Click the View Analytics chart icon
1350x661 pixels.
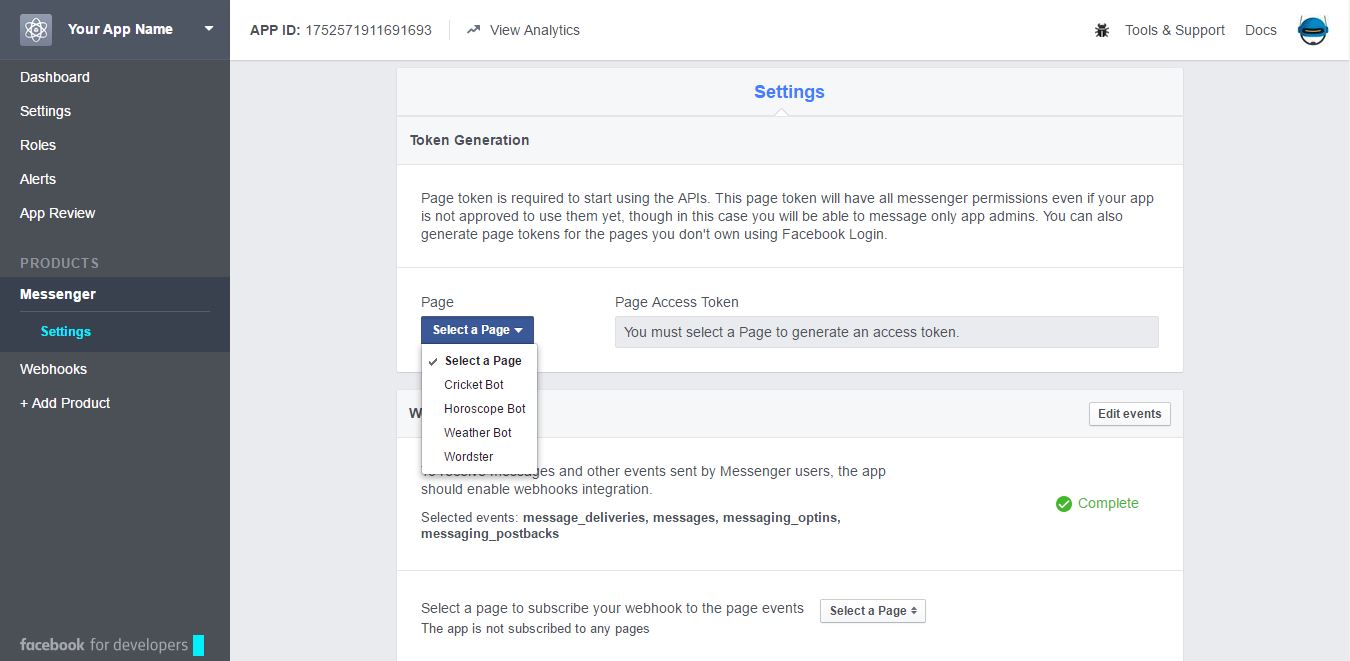pyautogui.click(x=473, y=30)
